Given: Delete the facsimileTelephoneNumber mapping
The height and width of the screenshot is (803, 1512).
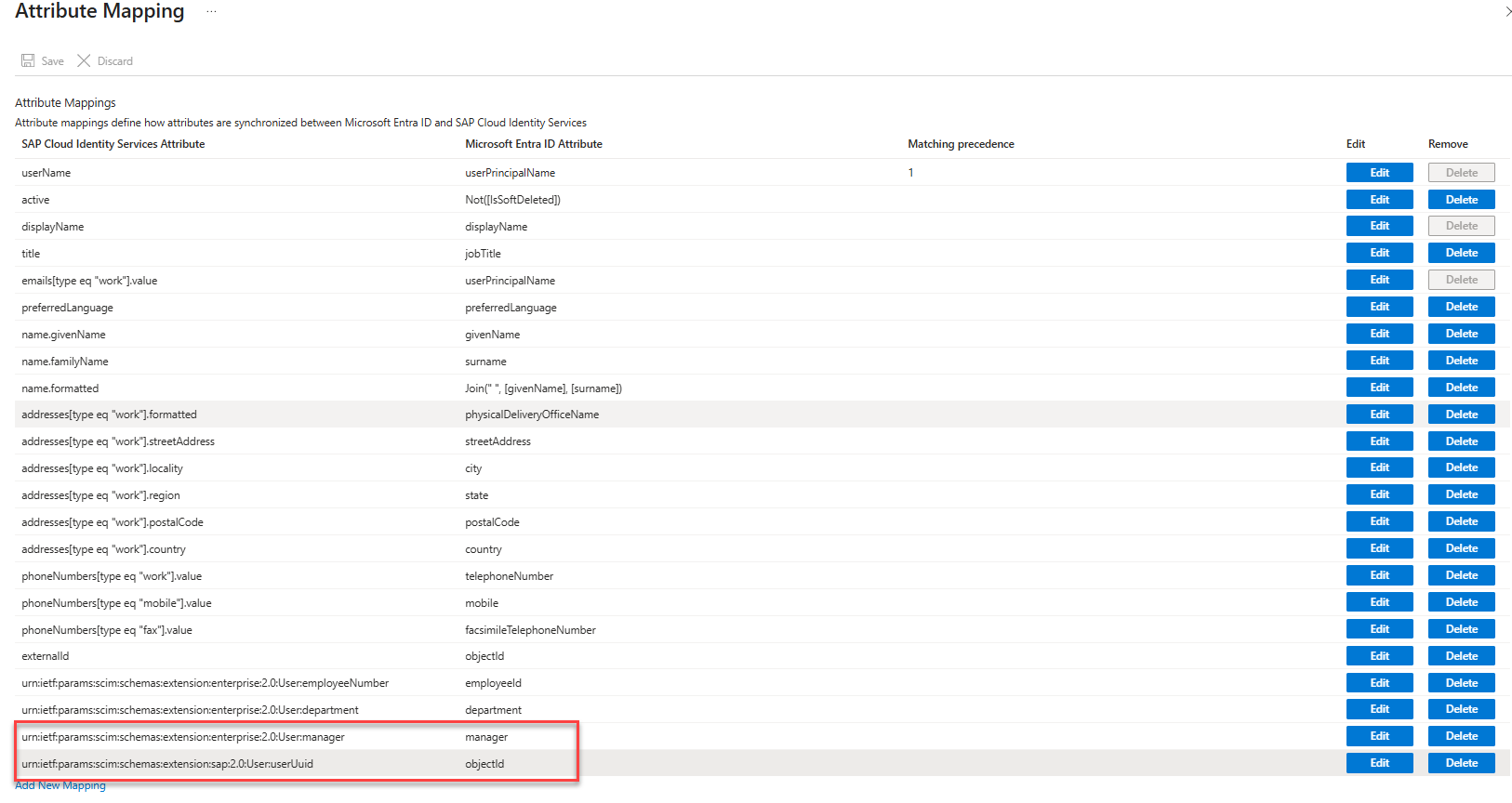Looking at the screenshot, I should [x=1461, y=629].
